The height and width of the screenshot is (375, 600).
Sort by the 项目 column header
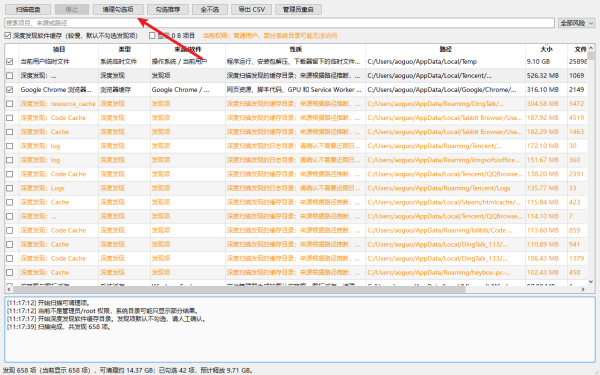click(59, 49)
